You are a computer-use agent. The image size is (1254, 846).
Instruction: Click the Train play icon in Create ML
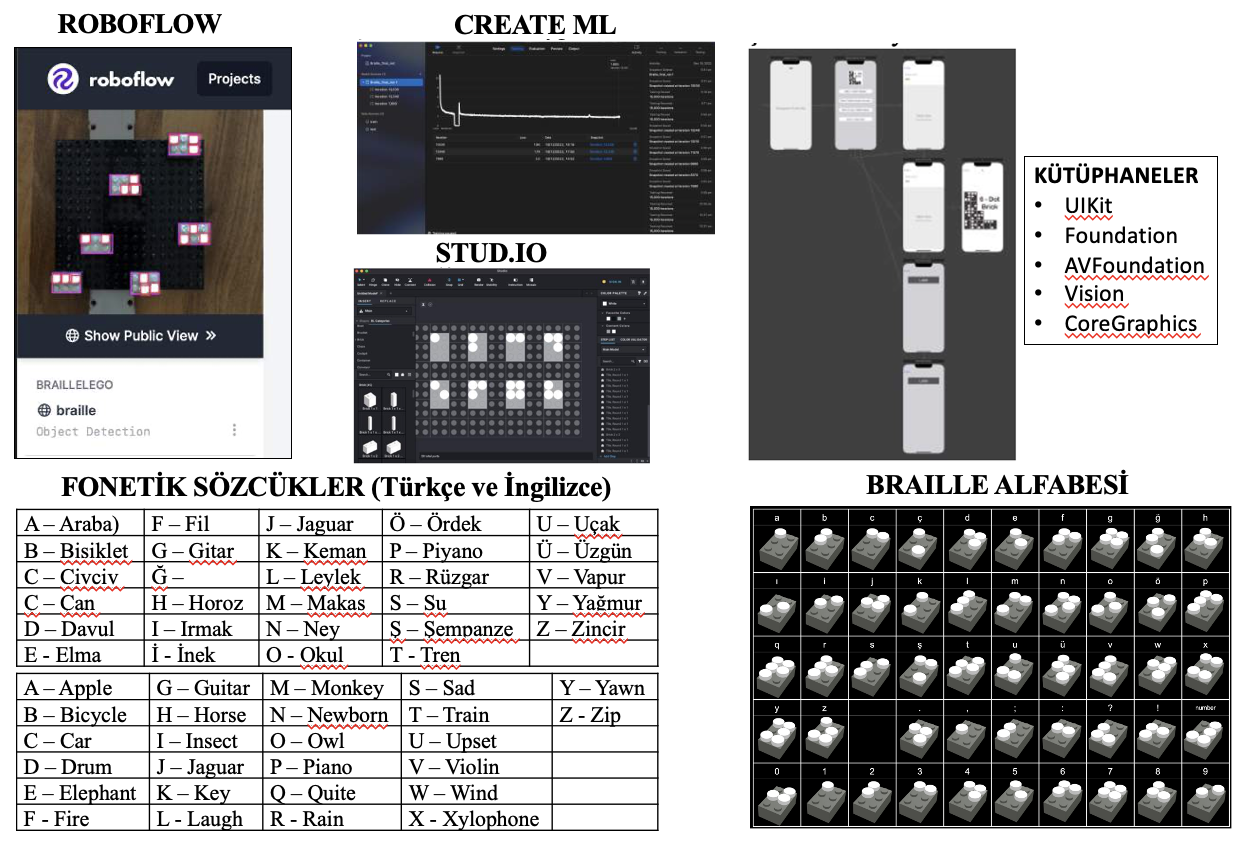(x=437, y=47)
